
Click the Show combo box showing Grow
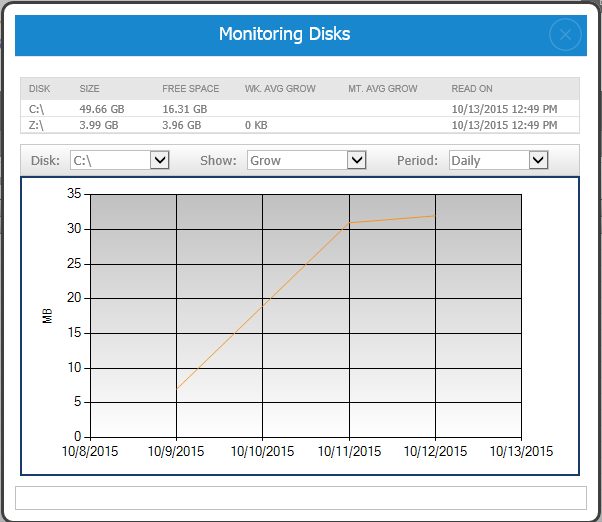[307, 160]
